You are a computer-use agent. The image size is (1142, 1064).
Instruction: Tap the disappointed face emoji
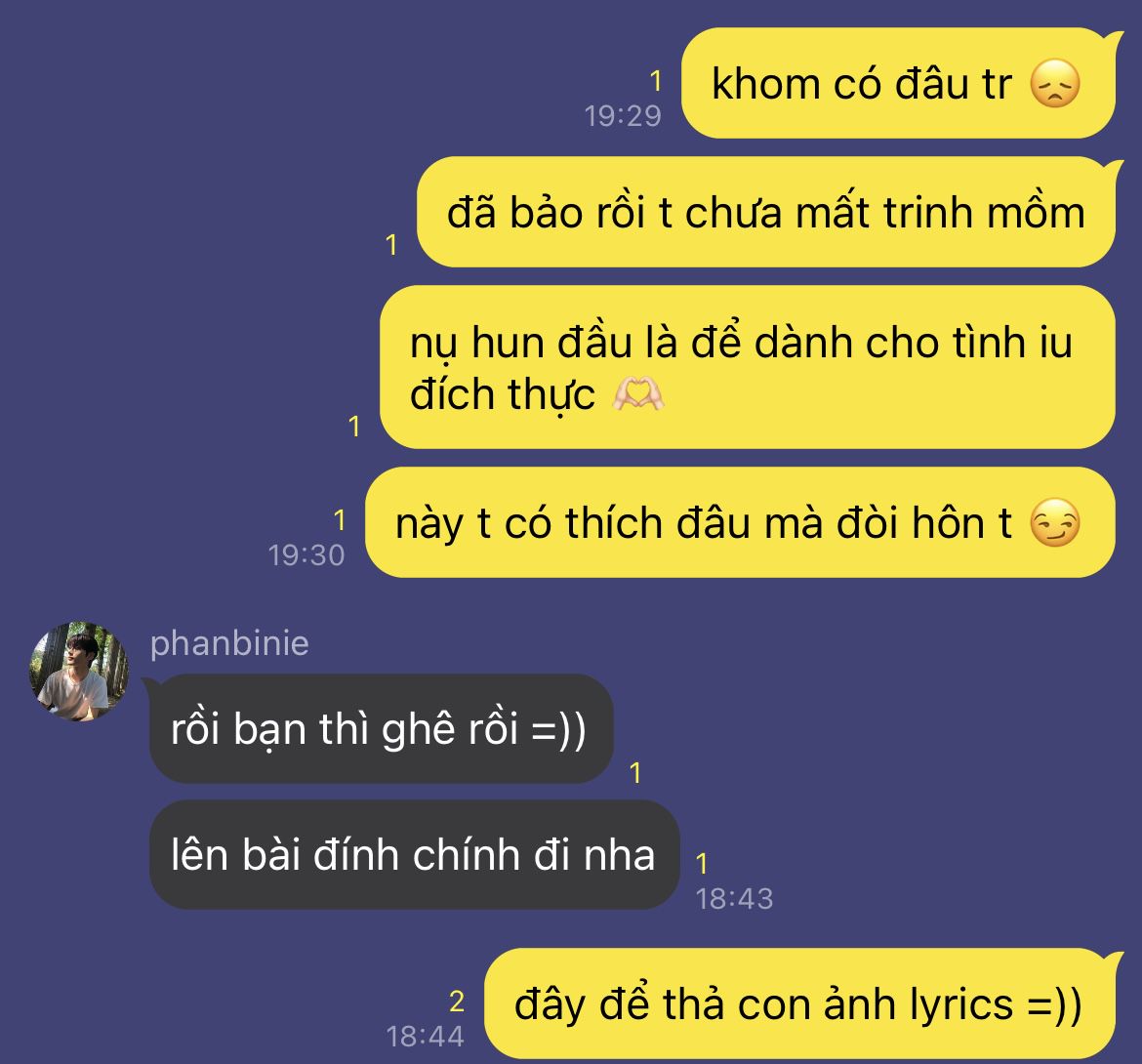tap(1054, 84)
